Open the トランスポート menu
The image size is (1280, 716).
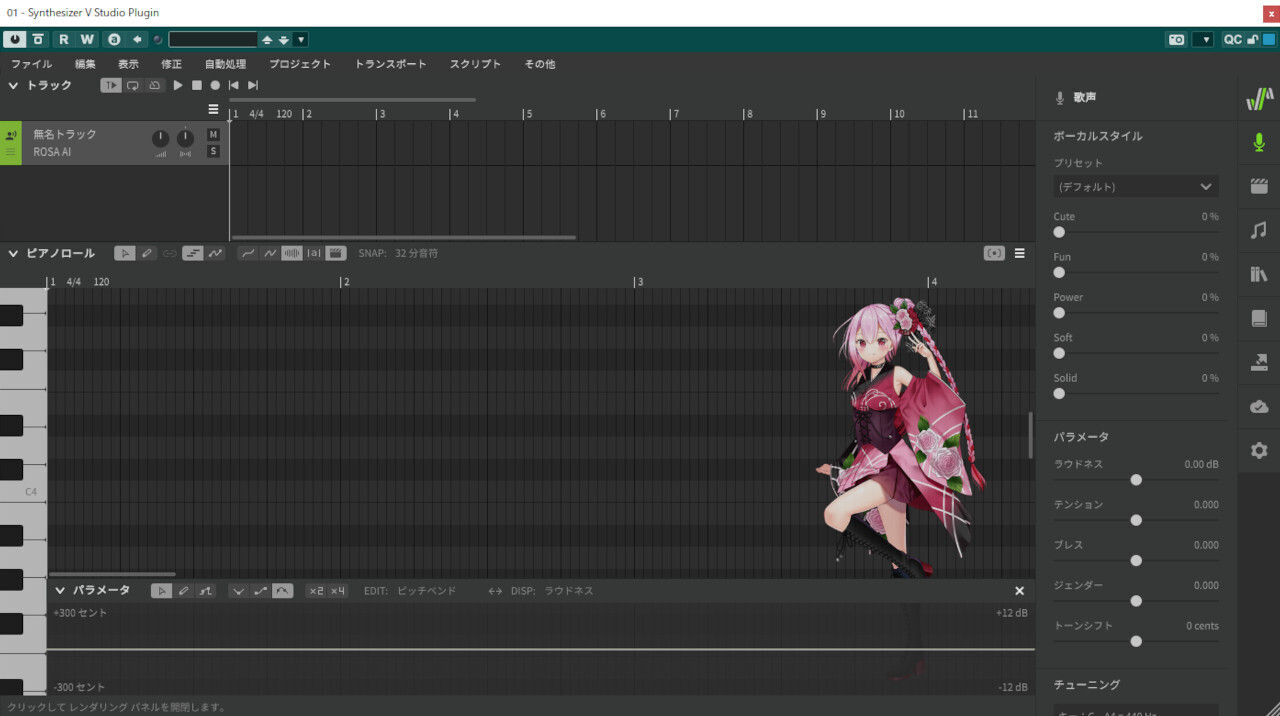[390, 64]
